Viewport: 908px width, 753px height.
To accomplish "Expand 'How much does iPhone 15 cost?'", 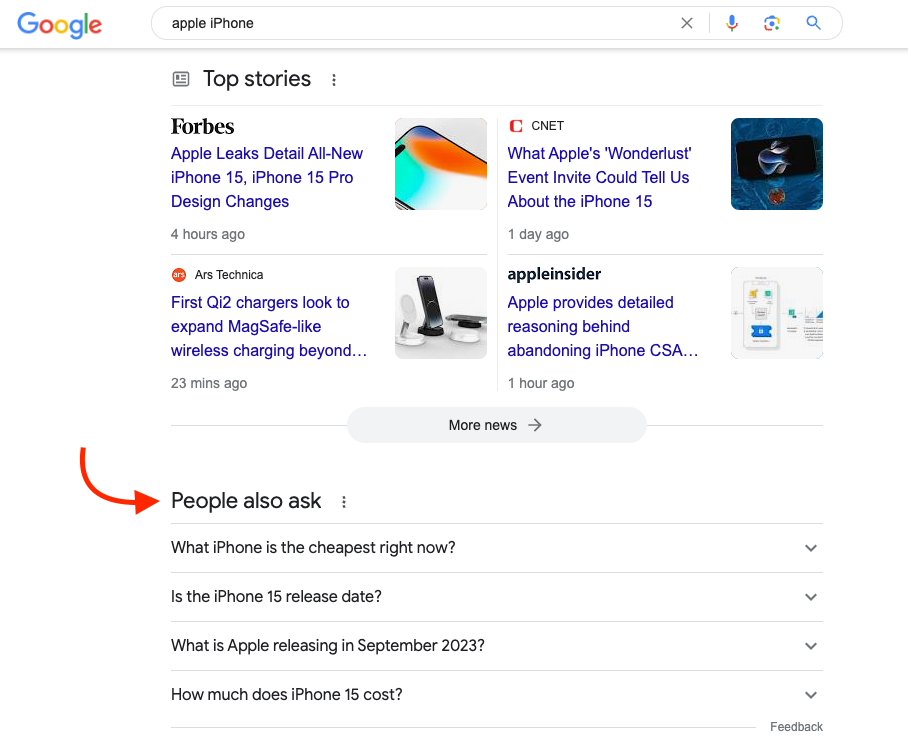I will (497, 694).
